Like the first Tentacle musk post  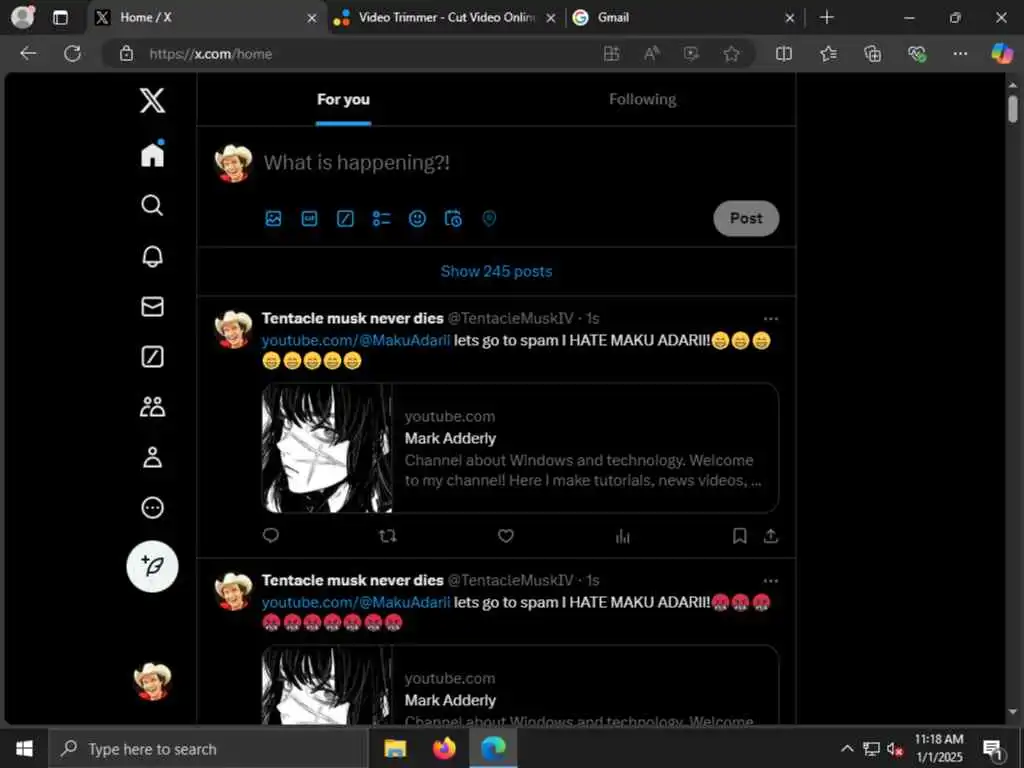[505, 536]
